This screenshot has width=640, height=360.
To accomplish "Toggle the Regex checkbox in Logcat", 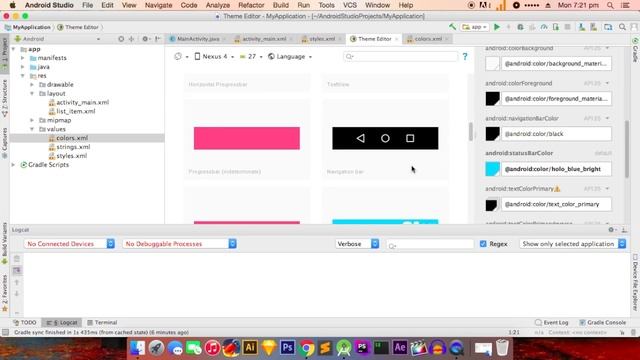I will [483, 244].
